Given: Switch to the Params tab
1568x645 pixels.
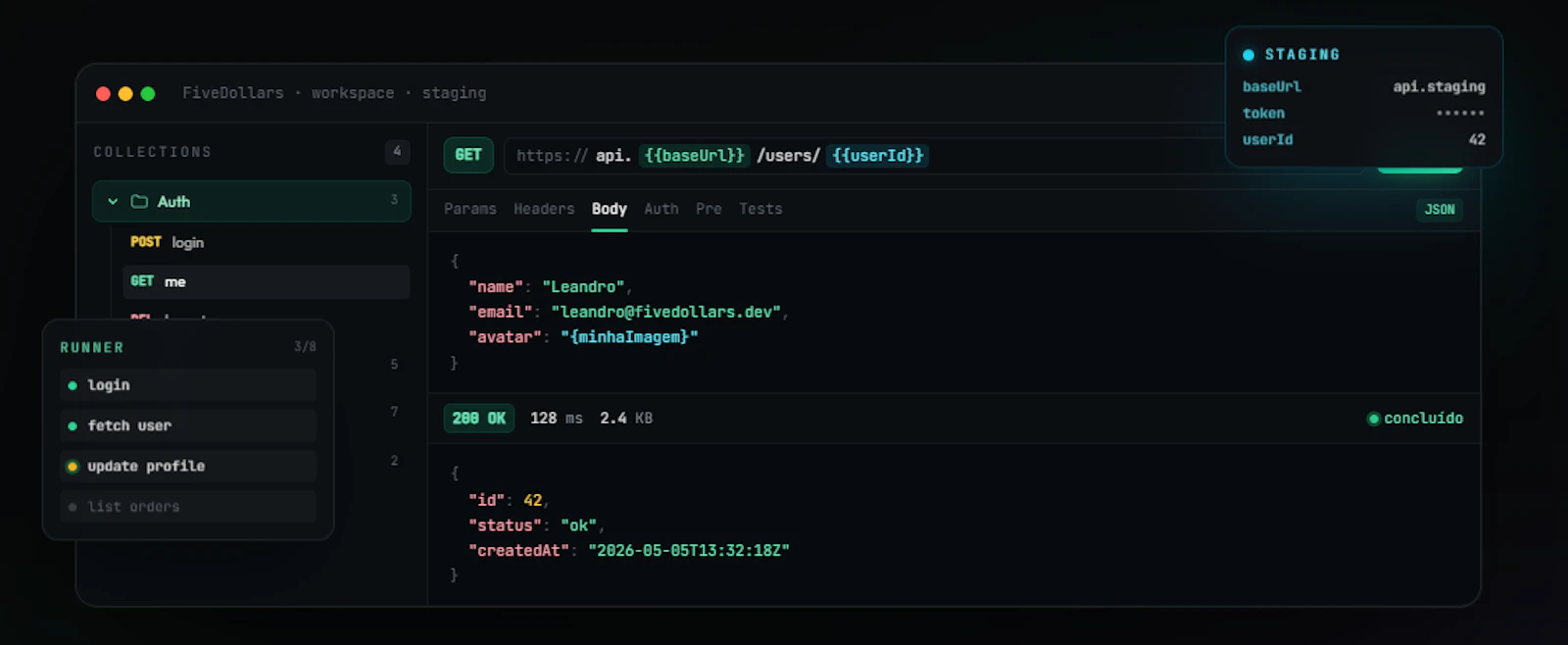Looking at the screenshot, I should click(x=470, y=209).
